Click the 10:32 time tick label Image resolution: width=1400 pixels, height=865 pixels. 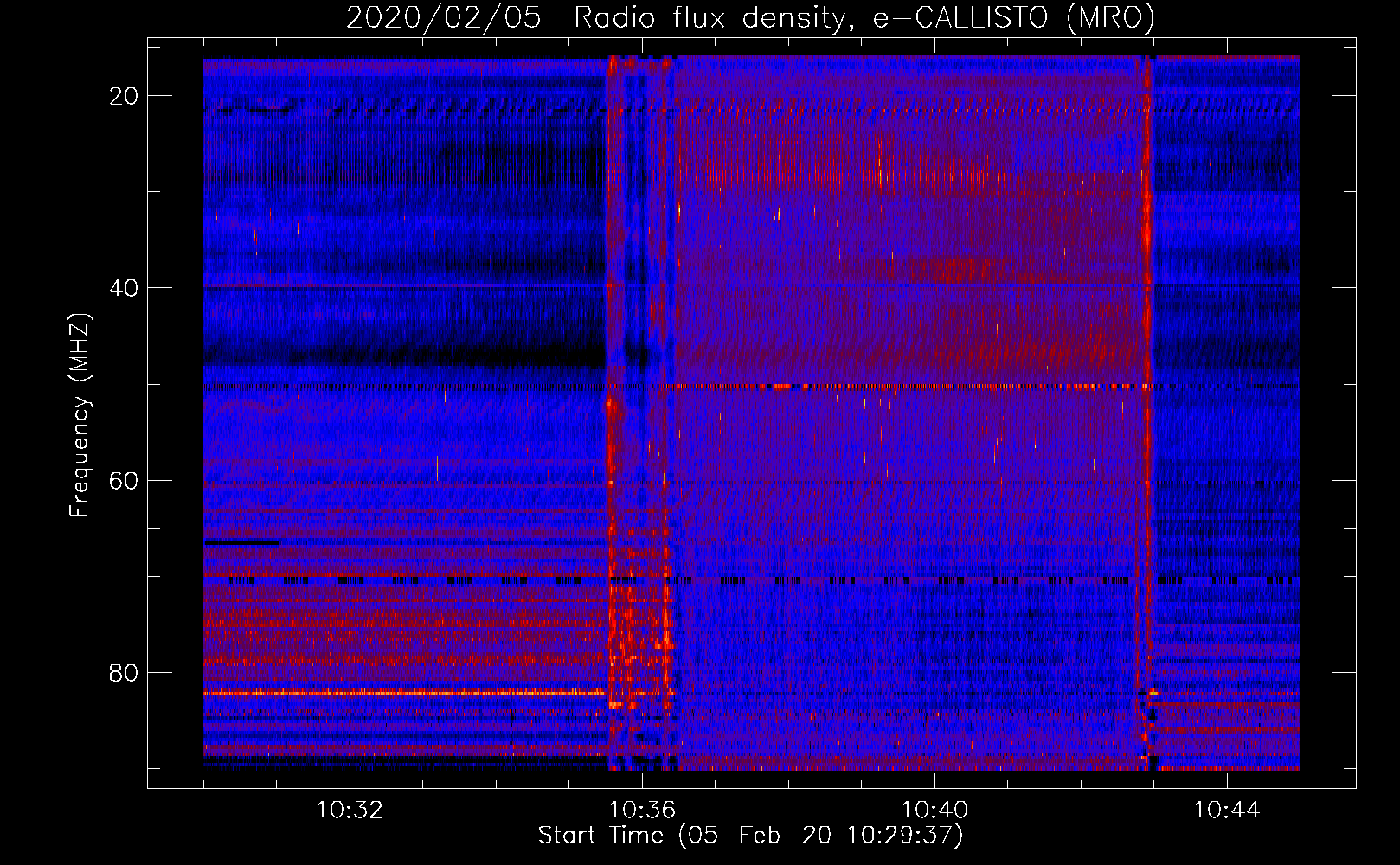click(x=350, y=811)
